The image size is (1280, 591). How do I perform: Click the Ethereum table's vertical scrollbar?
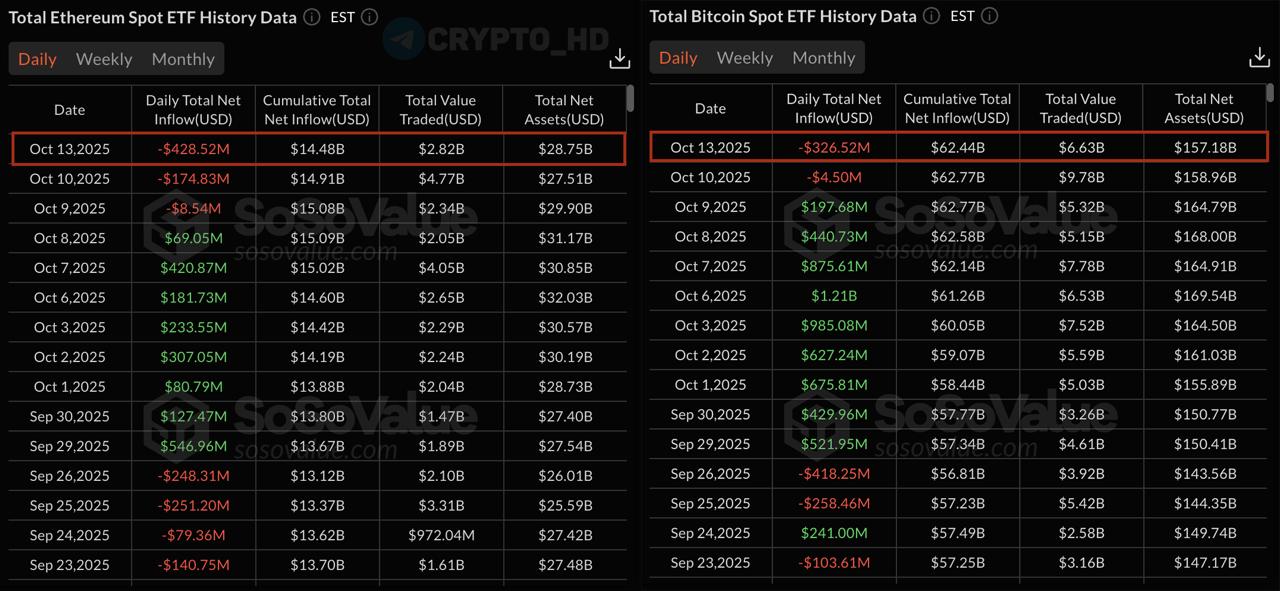coord(630,98)
